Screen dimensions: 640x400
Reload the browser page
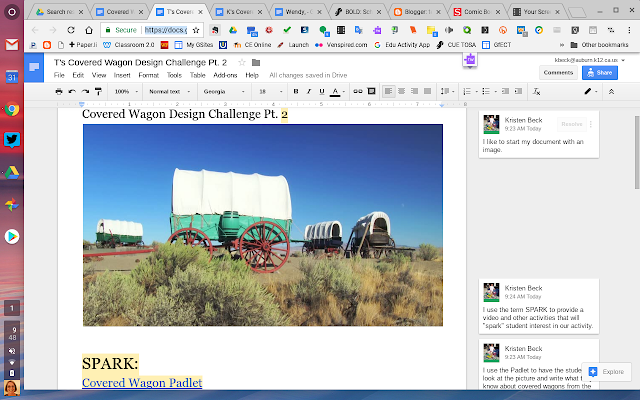[x=71, y=30]
